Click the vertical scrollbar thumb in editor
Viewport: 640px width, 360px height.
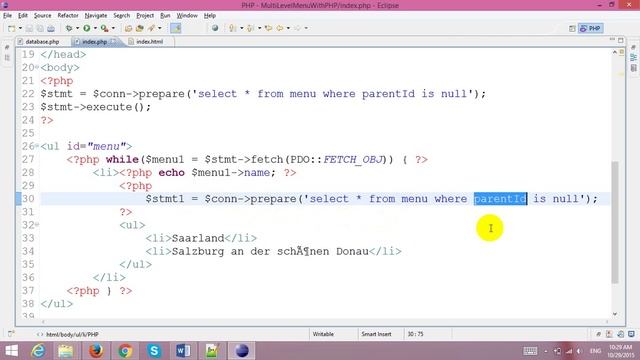[615, 222]
